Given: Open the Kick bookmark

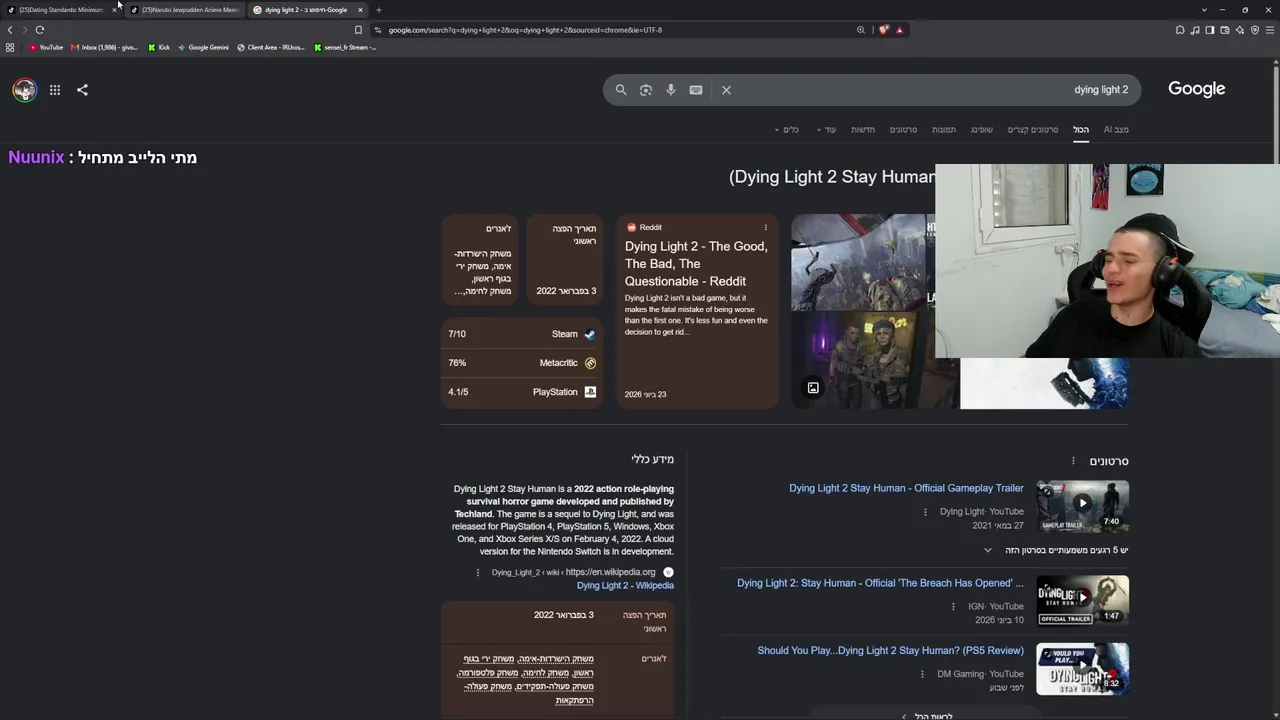Looking at the screenshot, I should [x=159, y=47].
